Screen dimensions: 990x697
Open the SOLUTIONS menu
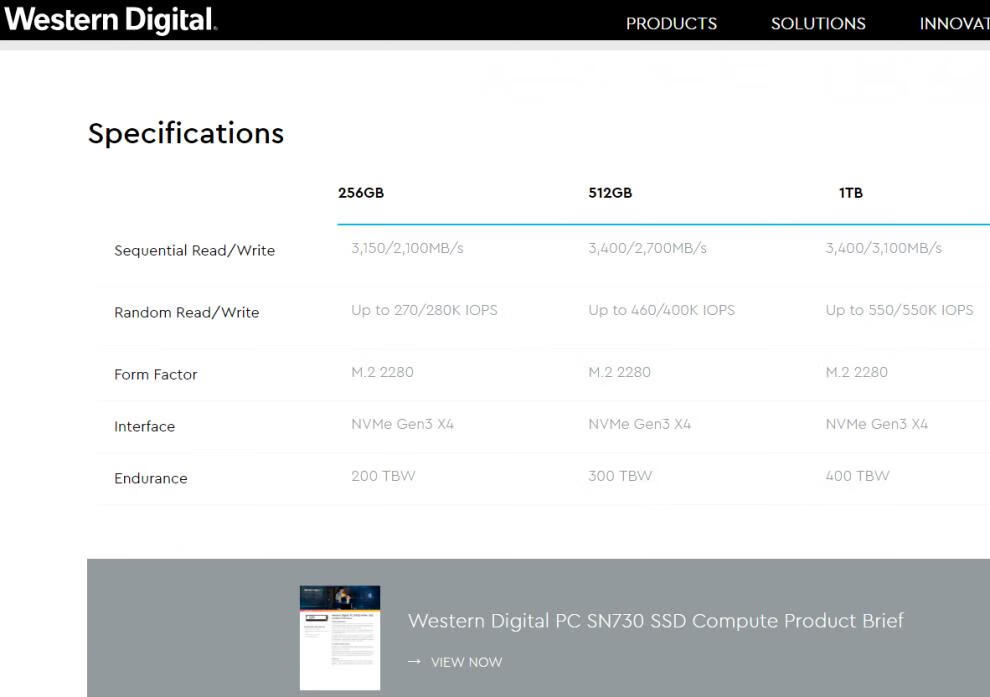818,23
